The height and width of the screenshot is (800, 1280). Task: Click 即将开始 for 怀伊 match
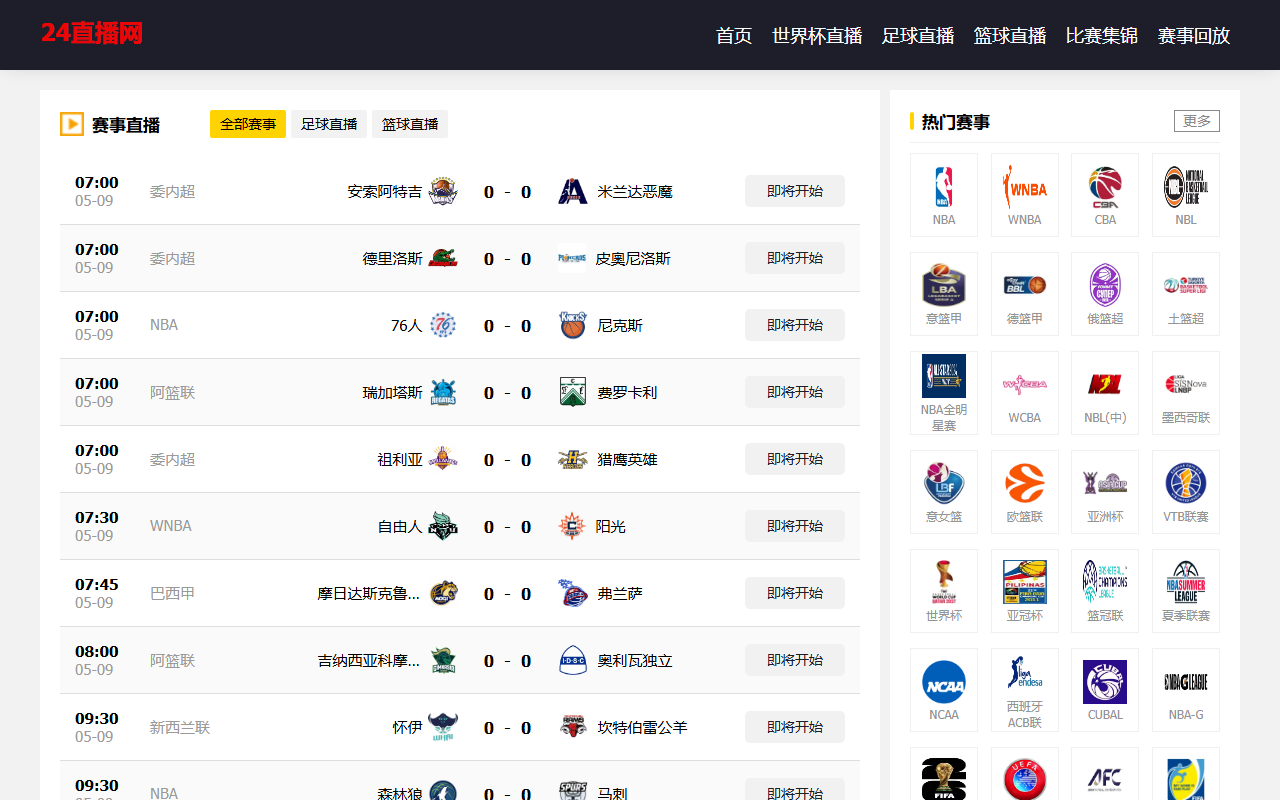[x=795, y=727]
